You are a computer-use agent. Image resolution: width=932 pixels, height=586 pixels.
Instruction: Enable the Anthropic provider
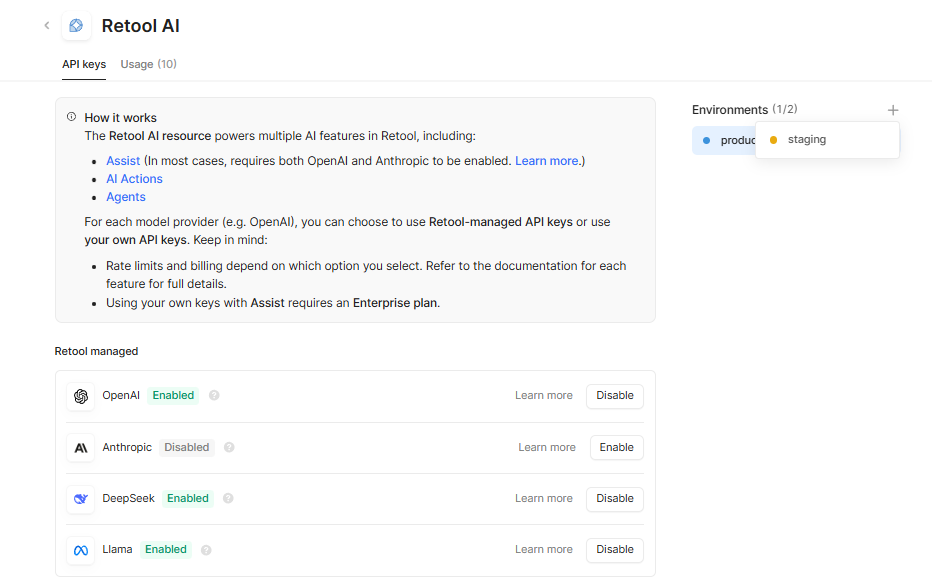pos(616,448)
